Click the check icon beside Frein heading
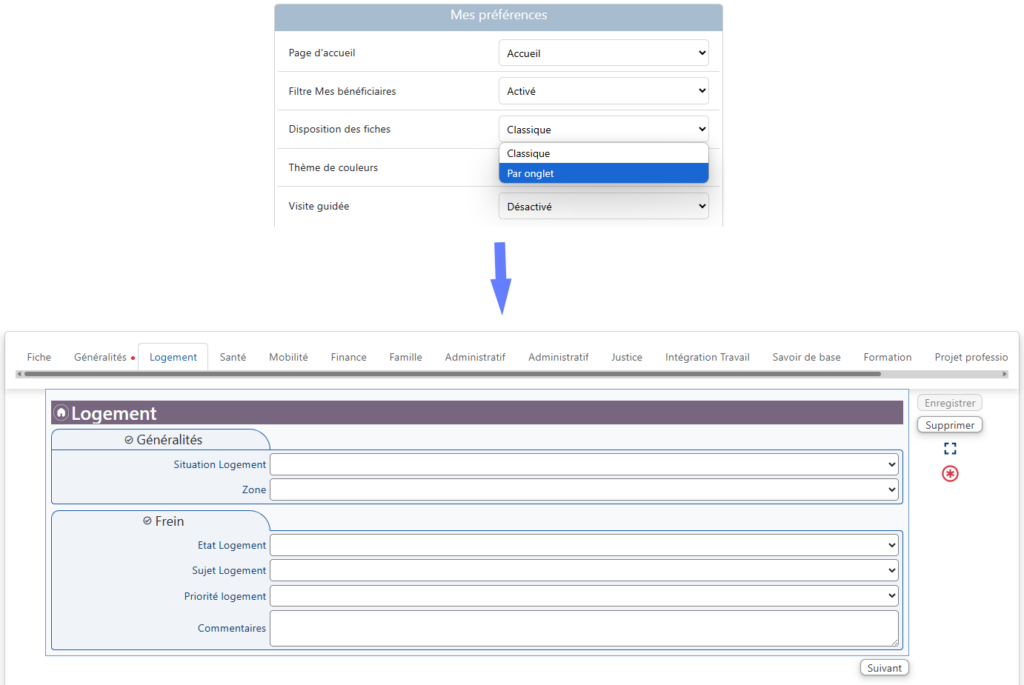This screenshot has height=685, width=1024. (x=147, y=521)
